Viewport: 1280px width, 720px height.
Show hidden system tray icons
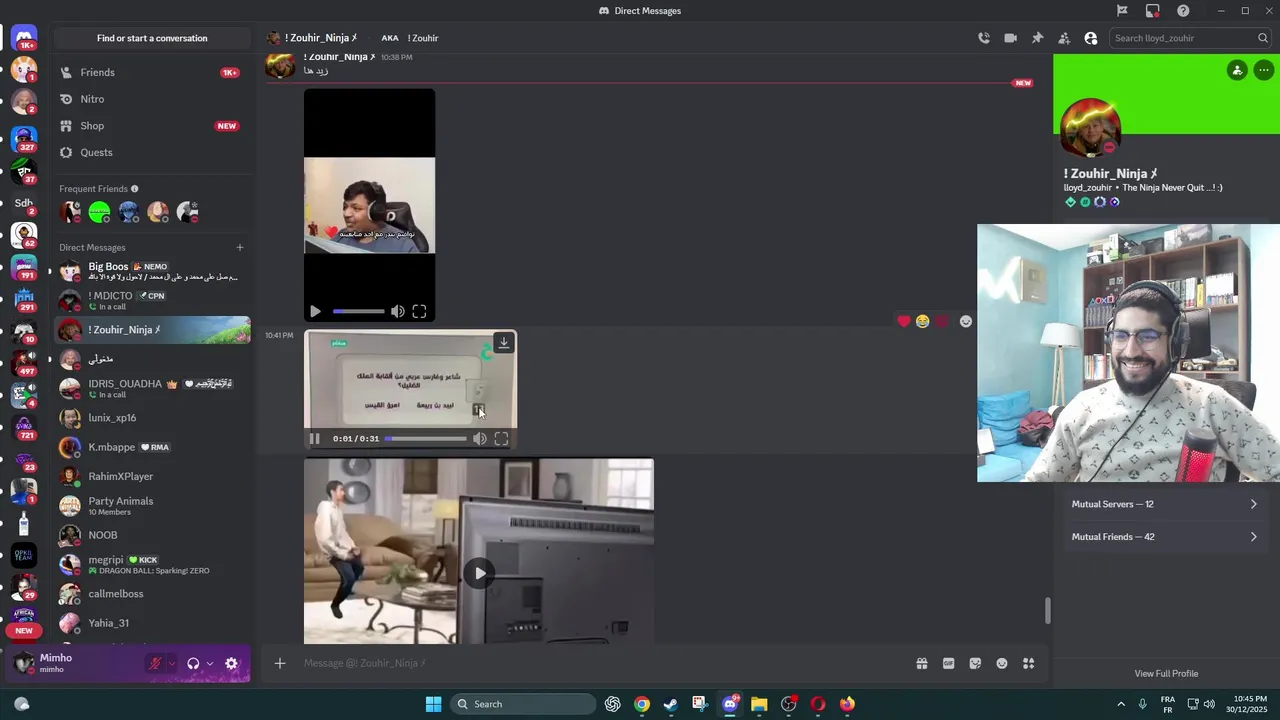[x=1121, y=704]
